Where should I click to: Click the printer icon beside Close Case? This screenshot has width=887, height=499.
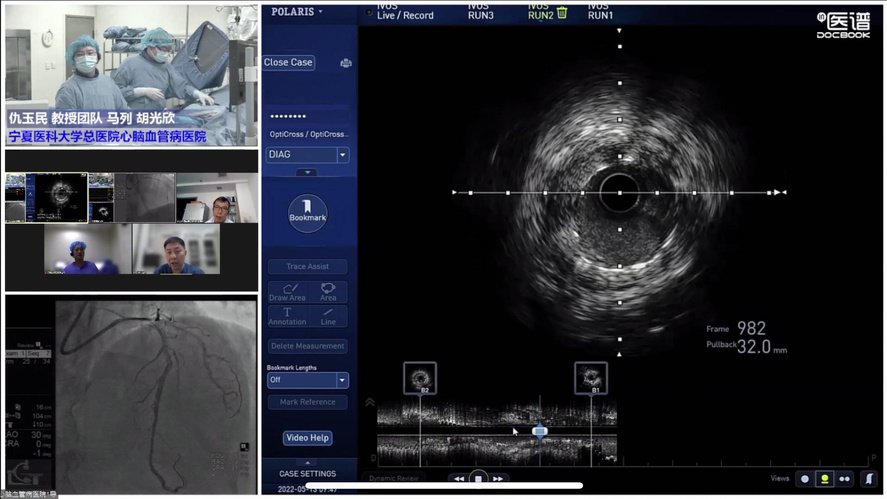point(345,63)
